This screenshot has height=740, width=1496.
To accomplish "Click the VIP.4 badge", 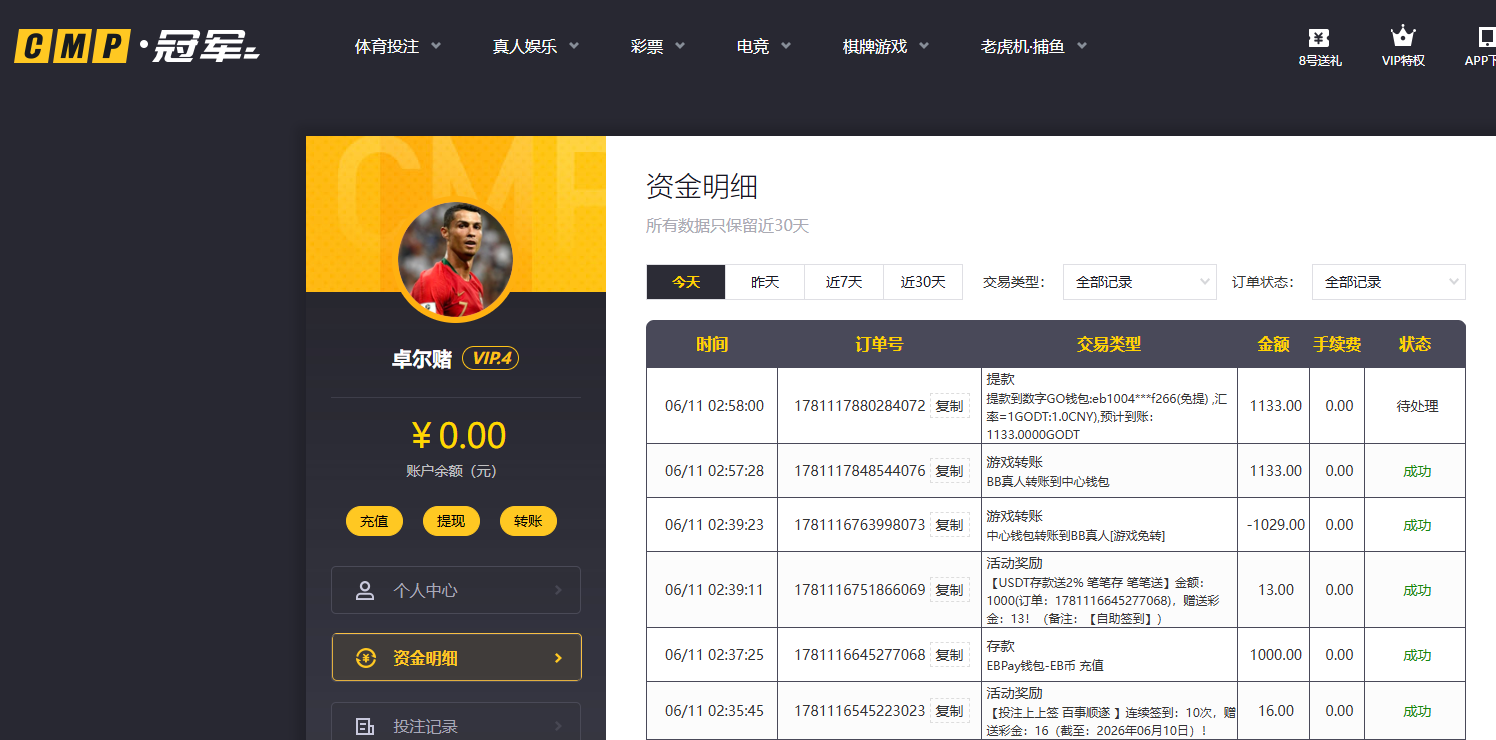I will coord(490,358).
